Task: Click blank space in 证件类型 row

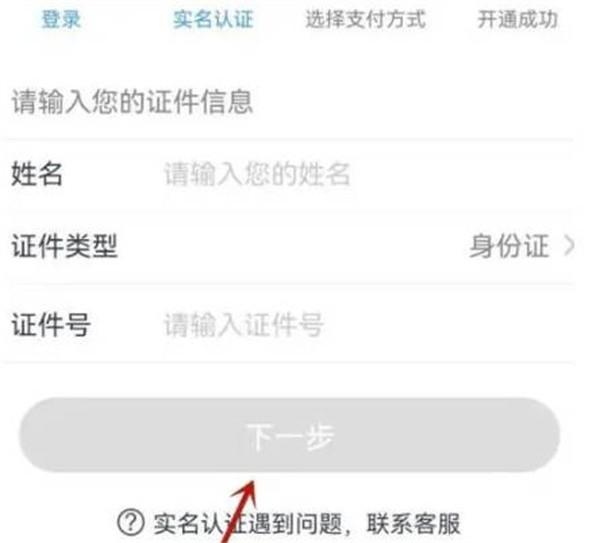Action: click(291, 246)
